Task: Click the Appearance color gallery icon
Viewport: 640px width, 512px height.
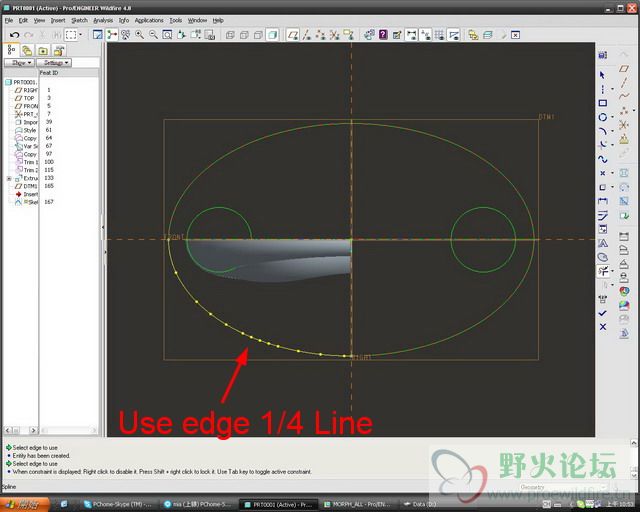Action: tap(624, 292)
